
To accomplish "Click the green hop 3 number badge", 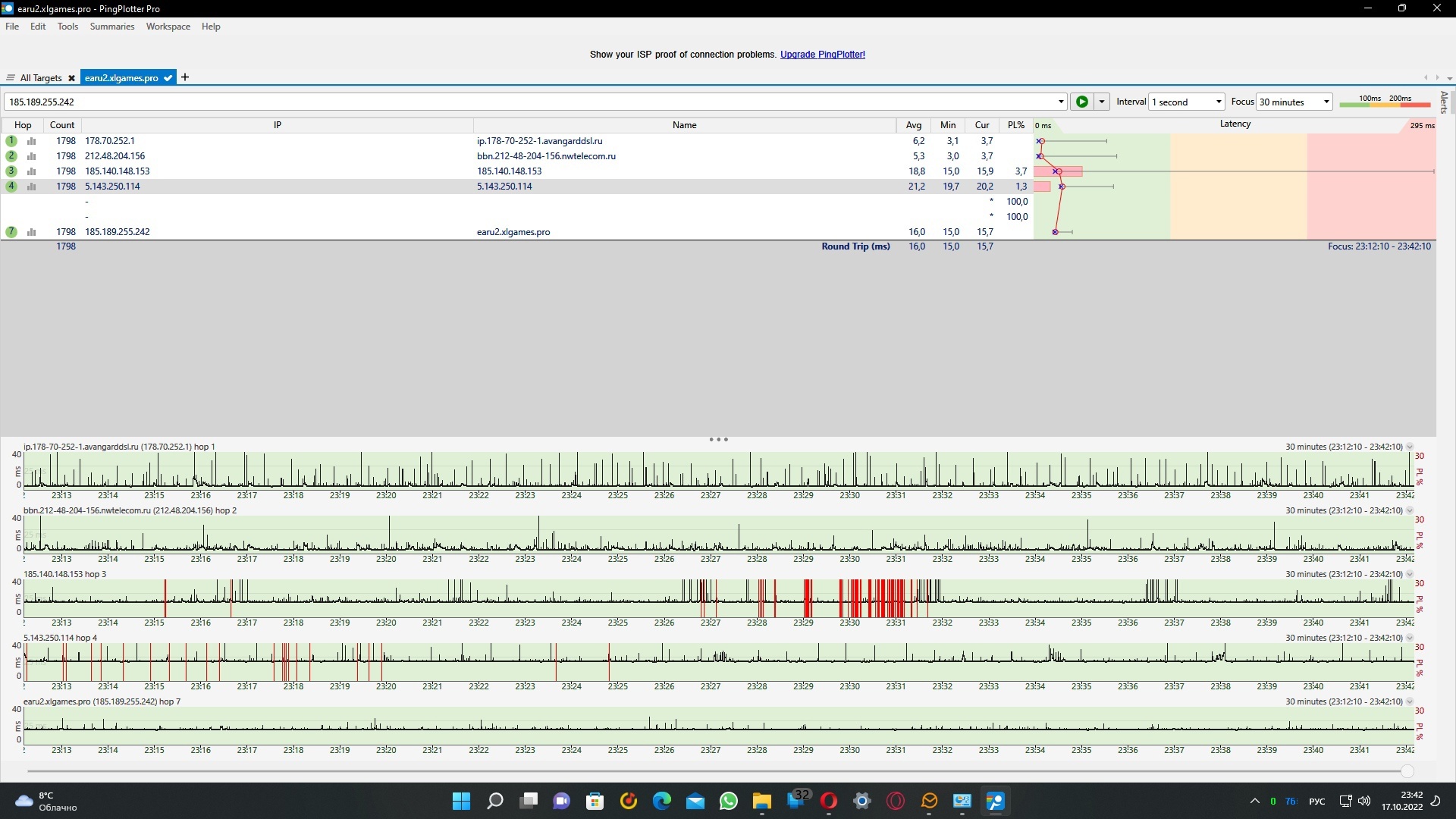I will 11,171.
